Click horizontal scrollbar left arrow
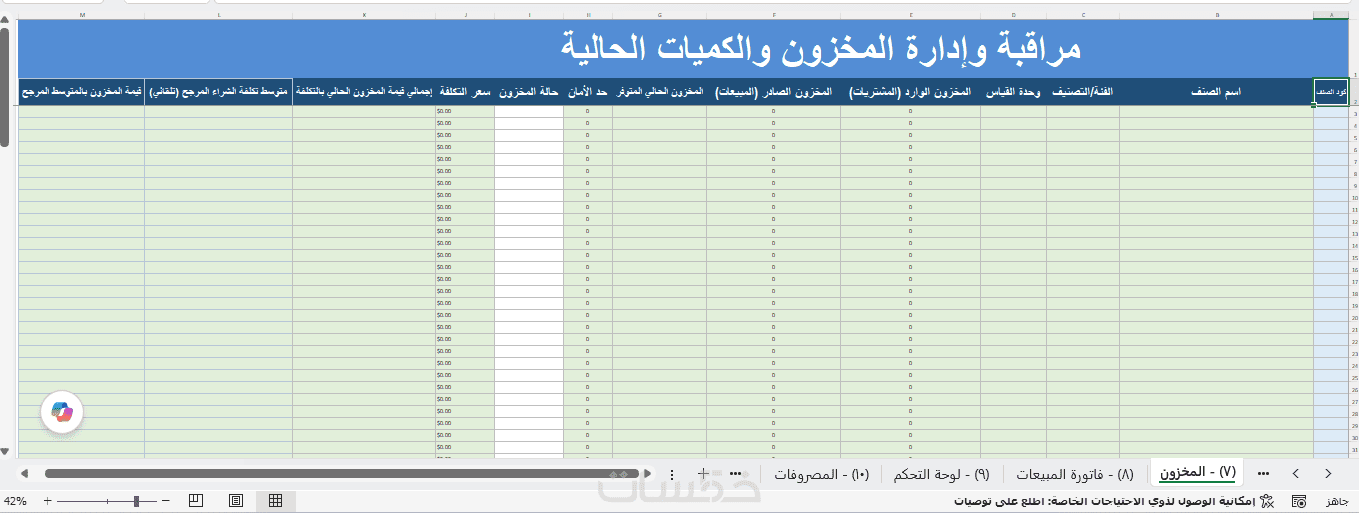1359x513 pixels. pyautogui.click(x=23, y=473)
